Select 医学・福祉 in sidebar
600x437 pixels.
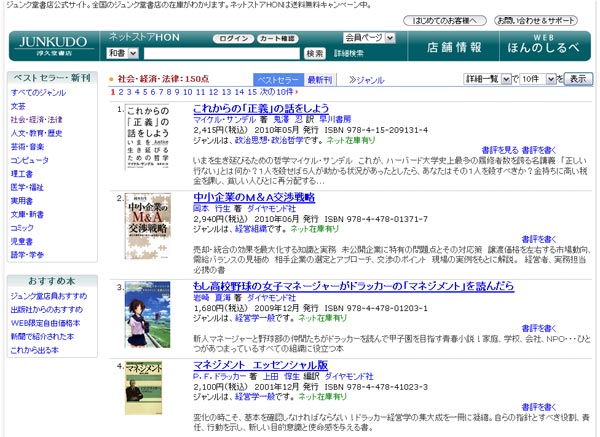27,187
